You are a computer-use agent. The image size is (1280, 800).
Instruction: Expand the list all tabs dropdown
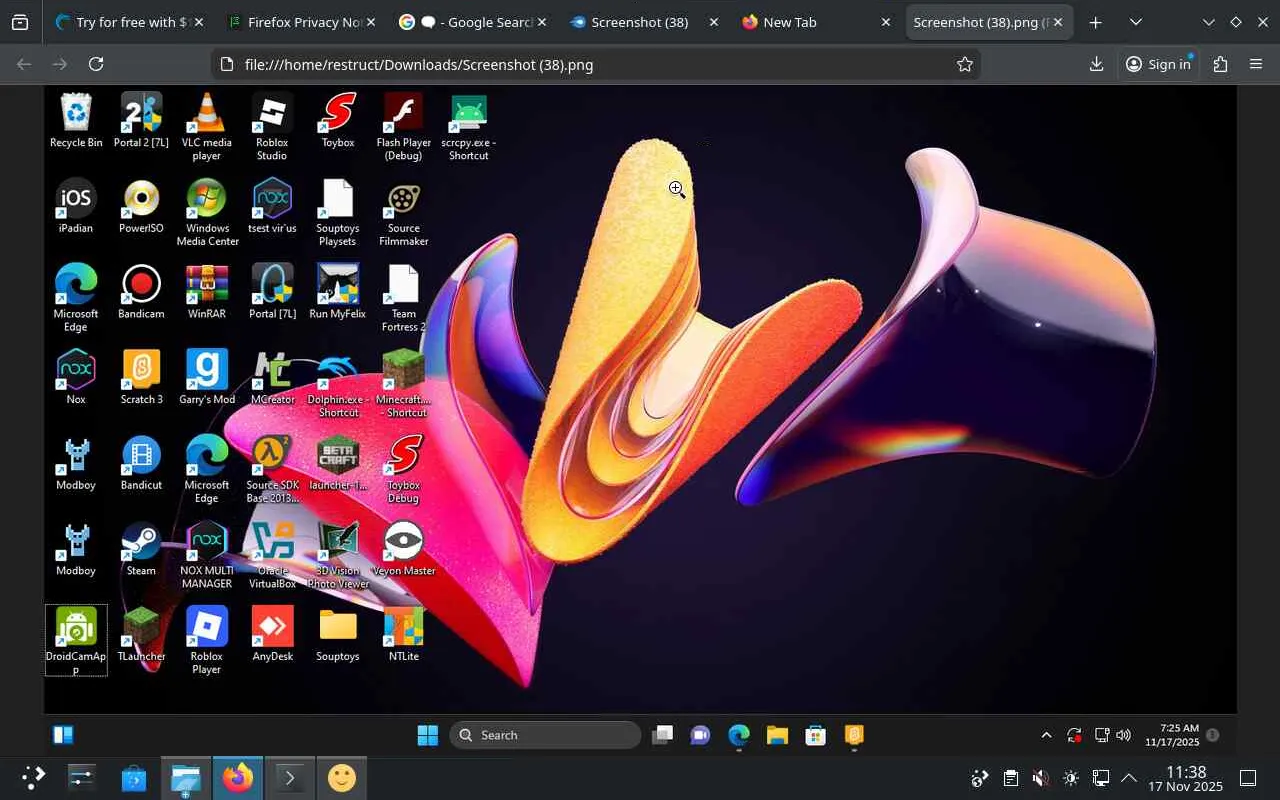[1135, 22]
